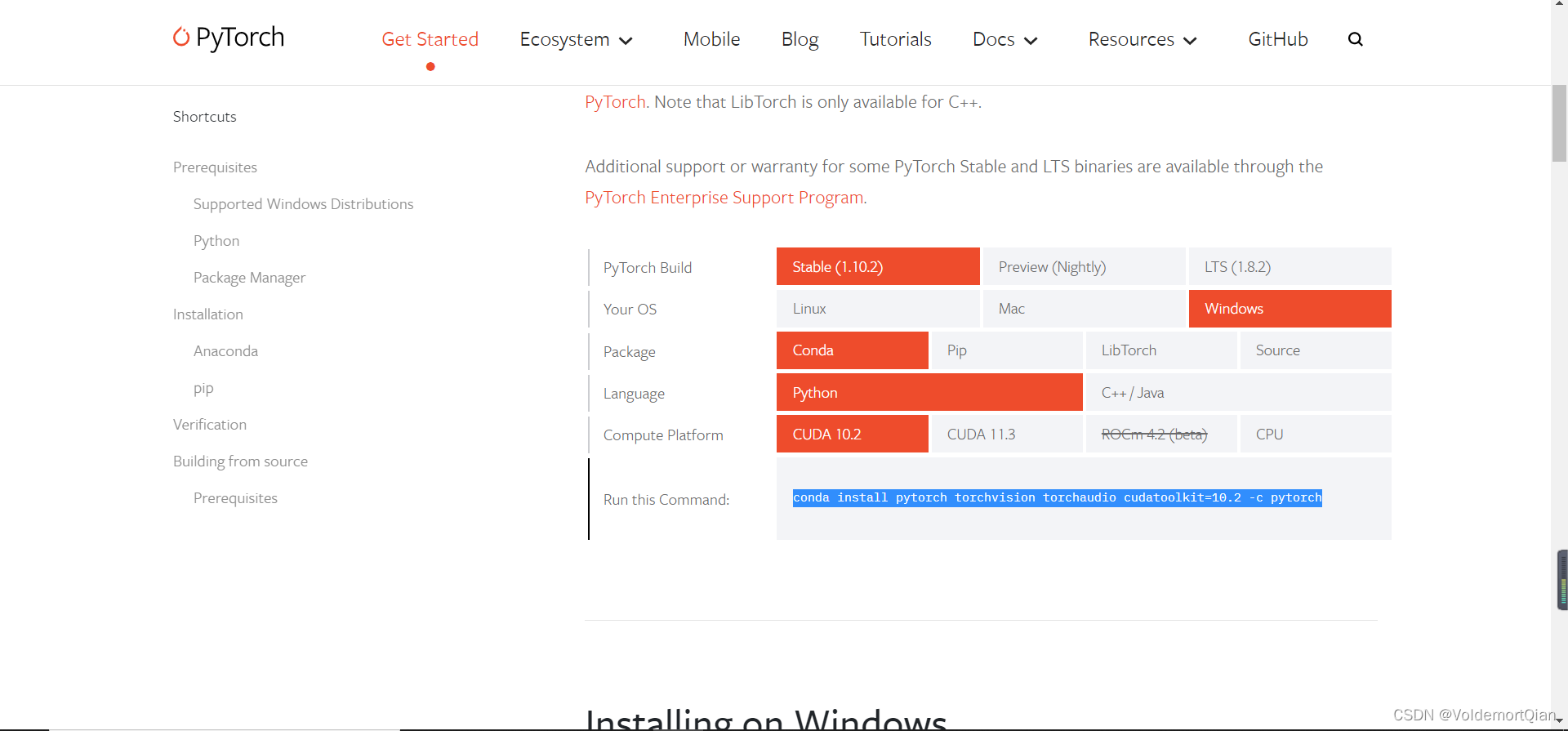Viewport: 1568px width, 731px height.
Task: Go to the Installation shortcut
Action: point(208,314)
